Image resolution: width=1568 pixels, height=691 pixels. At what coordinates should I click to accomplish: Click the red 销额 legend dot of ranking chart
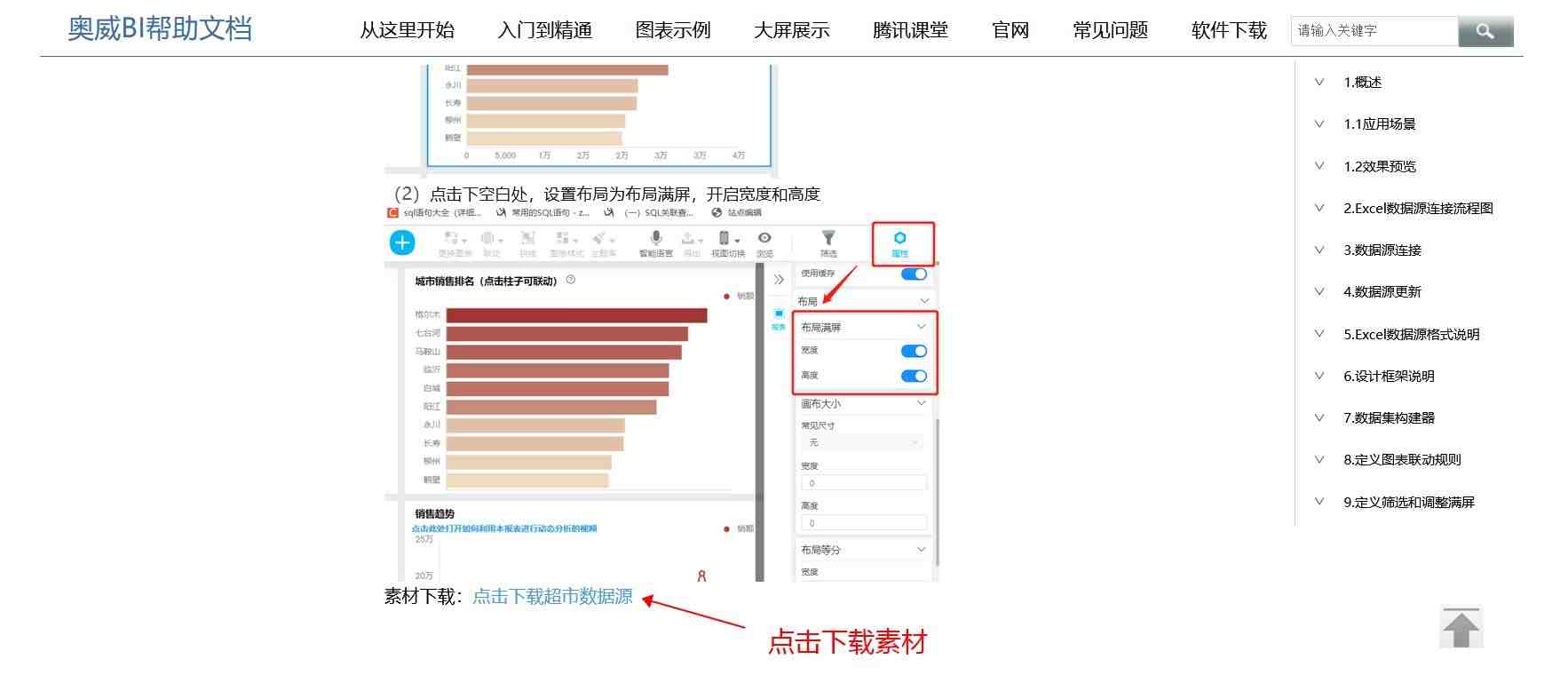[x=726, y=297]
